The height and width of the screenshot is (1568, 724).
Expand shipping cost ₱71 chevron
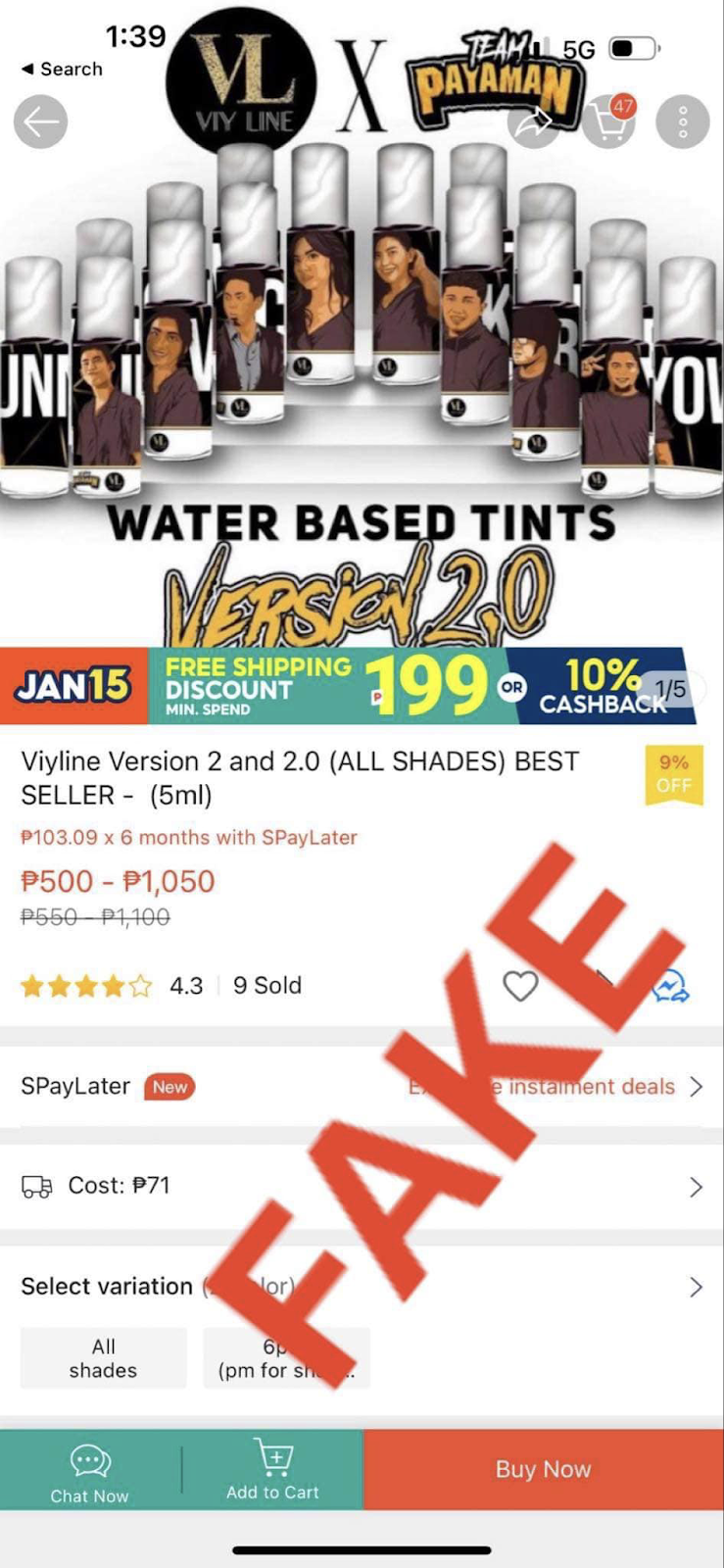(696, 1187)
